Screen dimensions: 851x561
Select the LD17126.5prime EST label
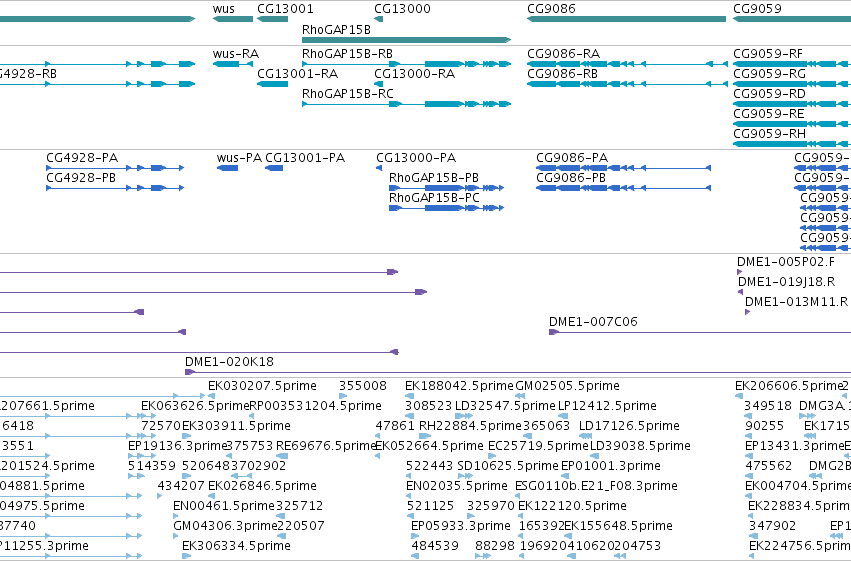(629, 426)
